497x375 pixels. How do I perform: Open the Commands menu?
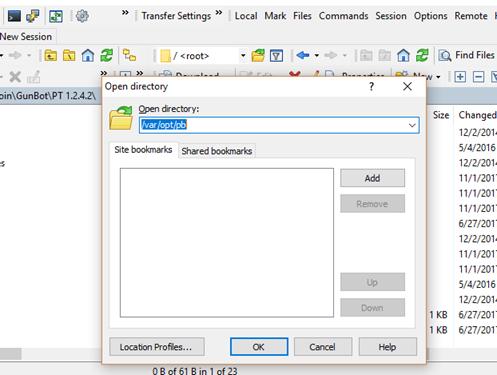343,16
